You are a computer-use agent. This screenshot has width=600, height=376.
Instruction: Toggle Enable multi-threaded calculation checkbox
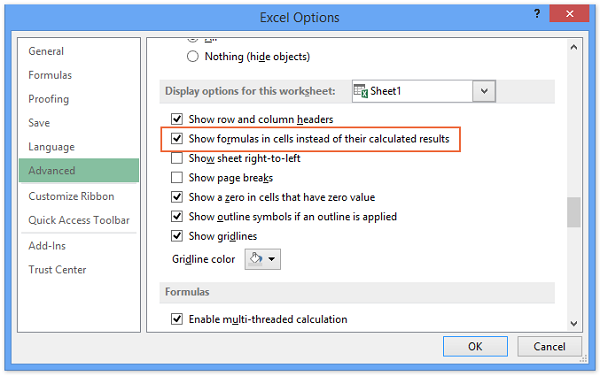177,319
